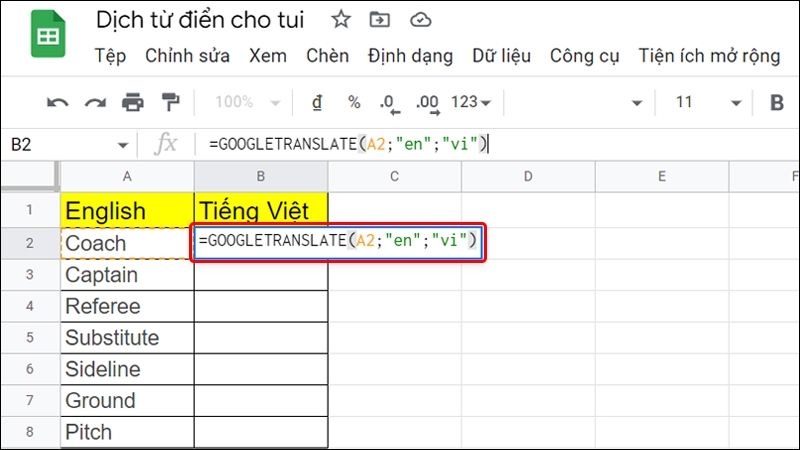This screenshot has width=800, height=450.
Task: Check the cloud saved status icon
Action: (x=420, y=20)
